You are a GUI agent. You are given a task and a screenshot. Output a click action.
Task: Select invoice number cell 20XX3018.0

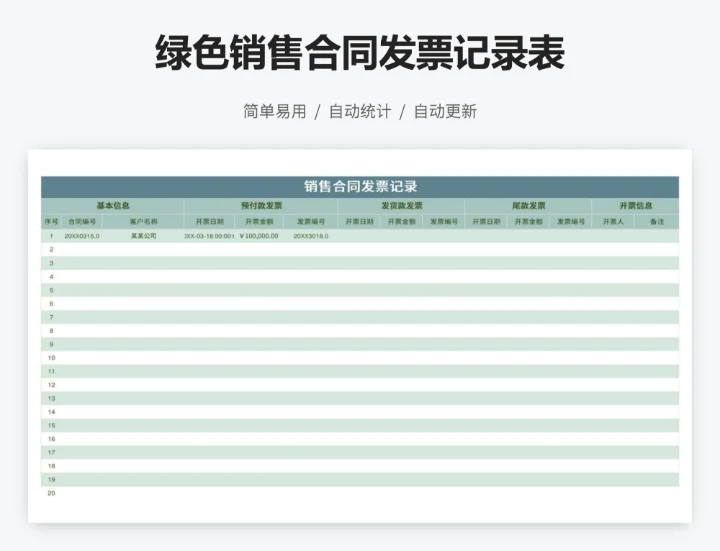click(311, 236)
